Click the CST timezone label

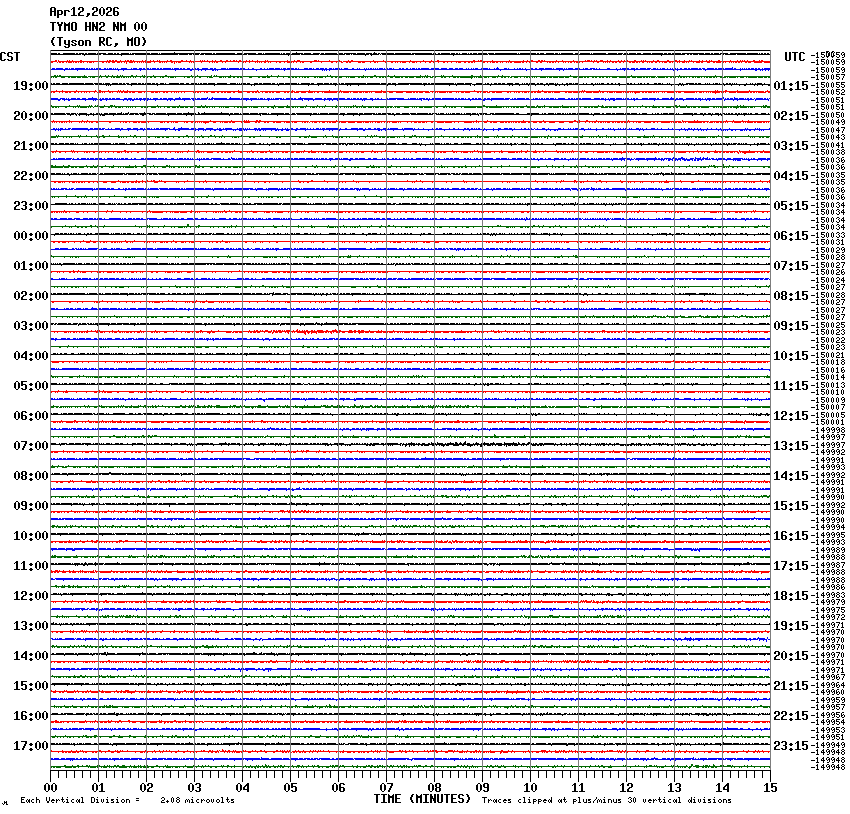click(10, 57)
